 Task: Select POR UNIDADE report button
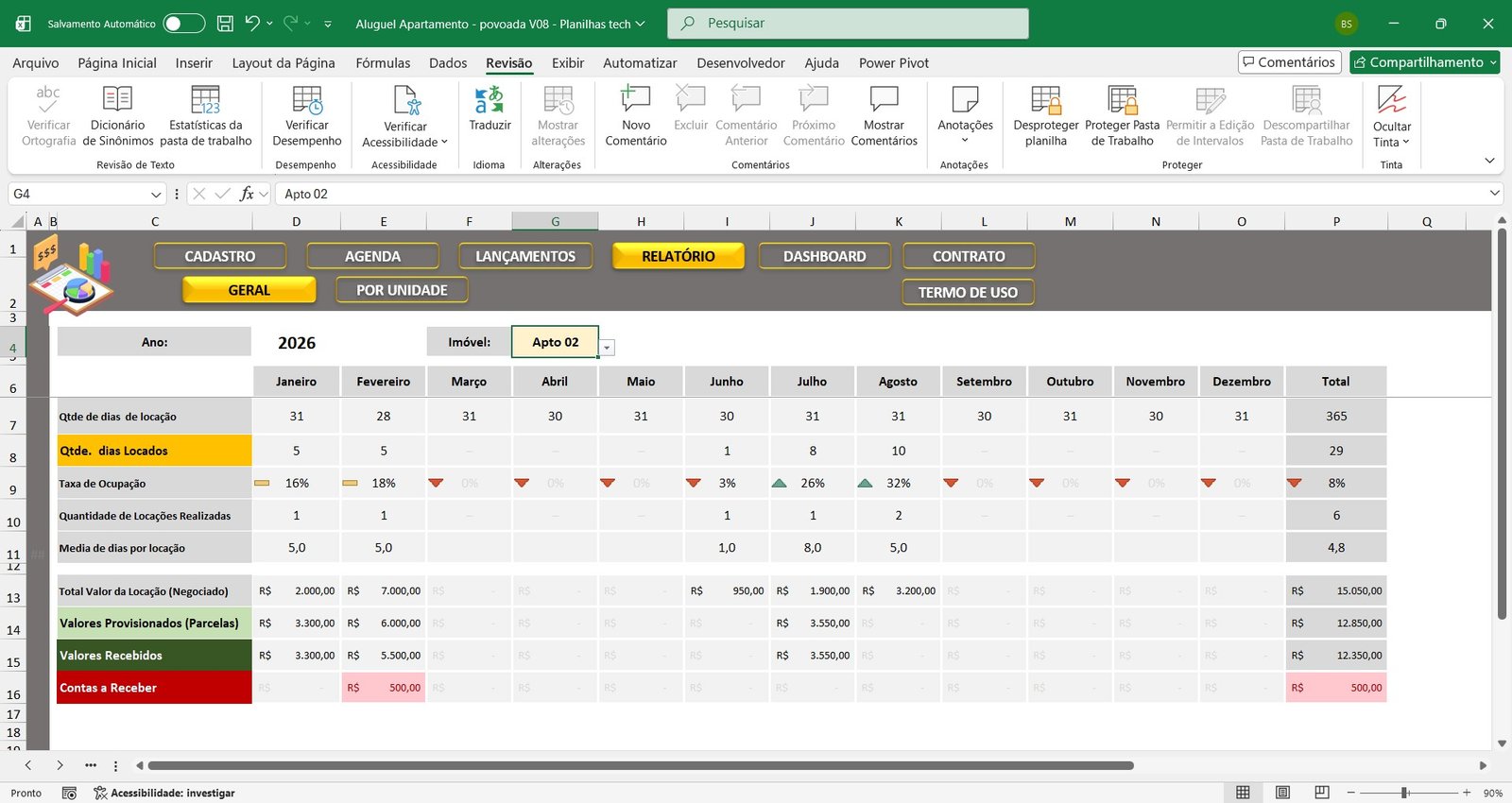(x=402, y=290)
